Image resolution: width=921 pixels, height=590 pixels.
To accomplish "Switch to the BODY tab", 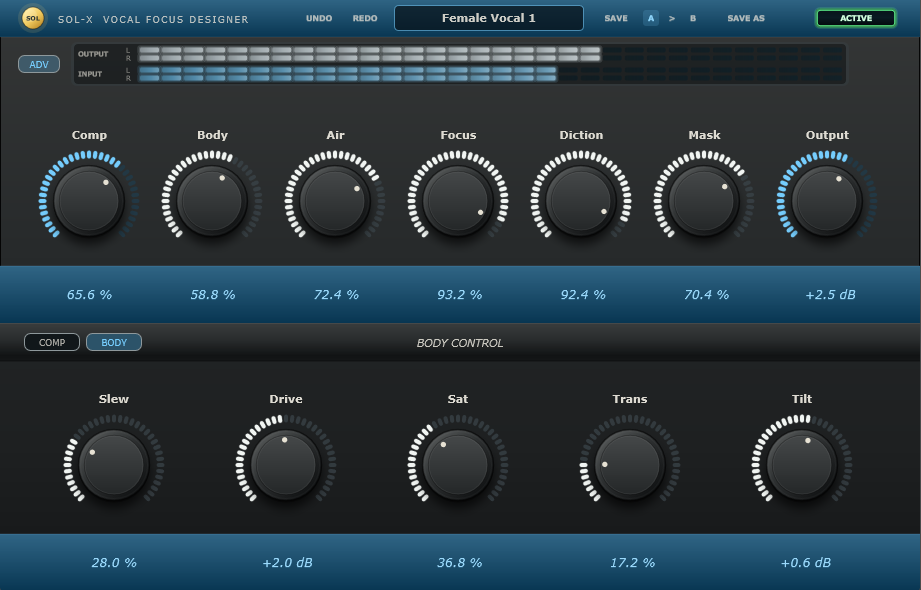I will pyautogui.click(x=114, y=342).
